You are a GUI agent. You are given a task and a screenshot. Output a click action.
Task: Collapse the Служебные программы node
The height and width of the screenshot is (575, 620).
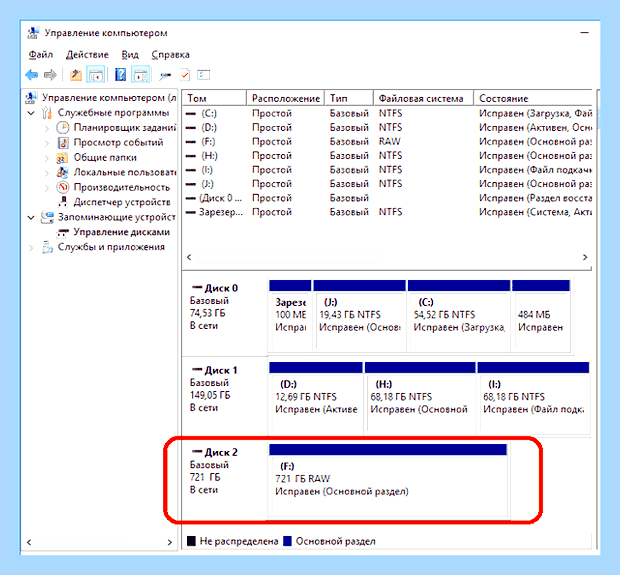[x=31, y=113]
